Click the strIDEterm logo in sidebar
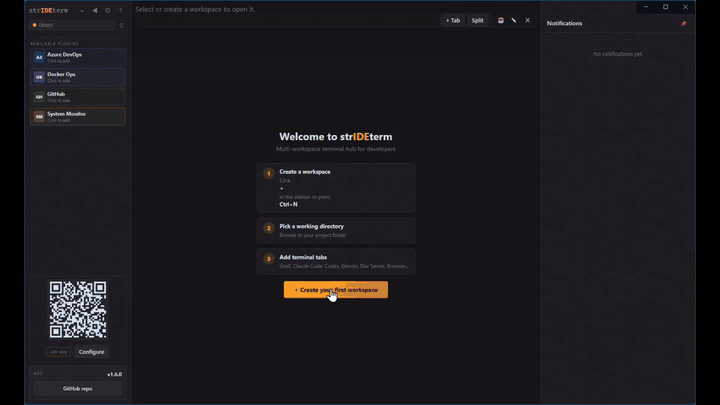 pyautogui.click(x=48, y=11)
